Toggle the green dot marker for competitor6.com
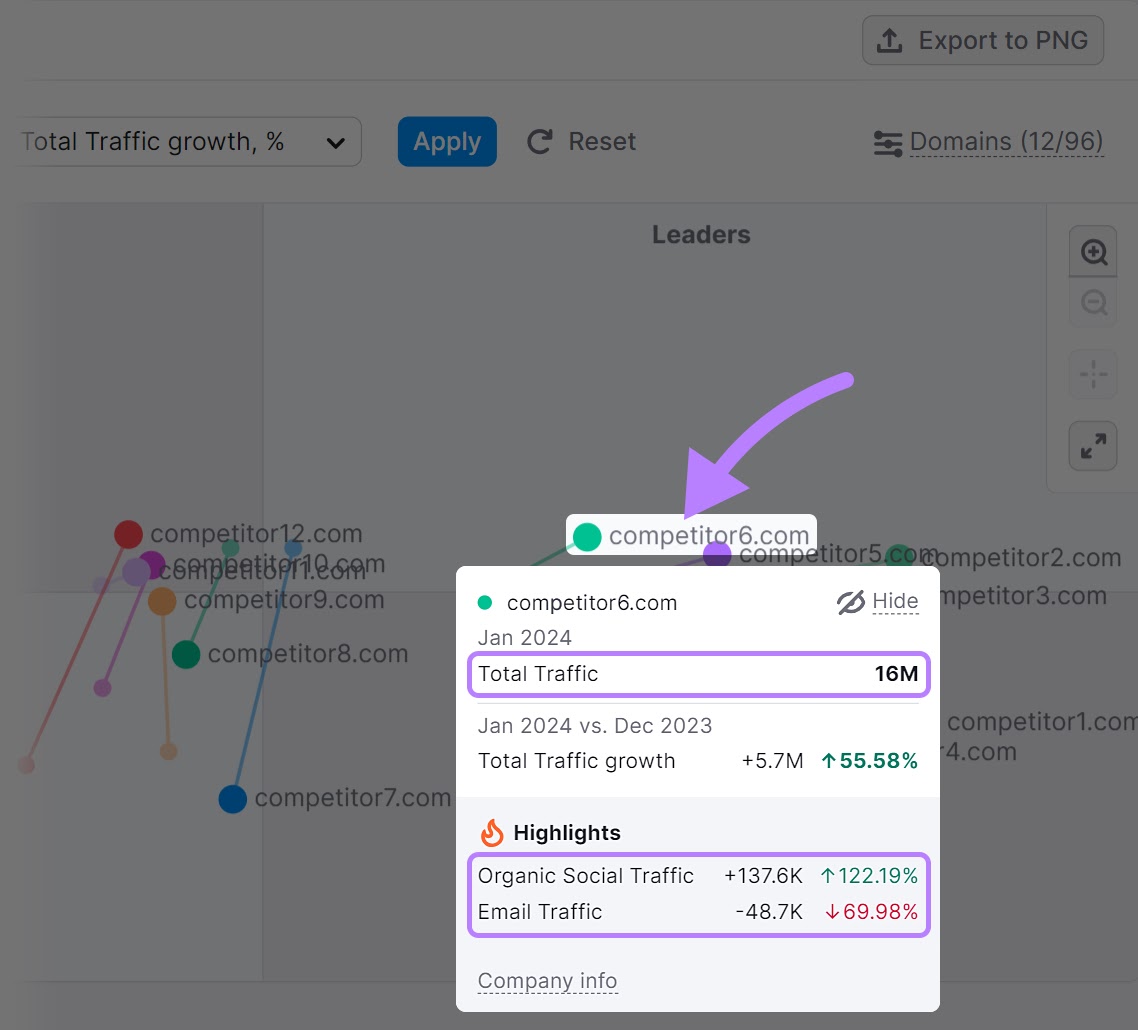The height and width of the screenshot is (1030, 1138). pos(586,537)
